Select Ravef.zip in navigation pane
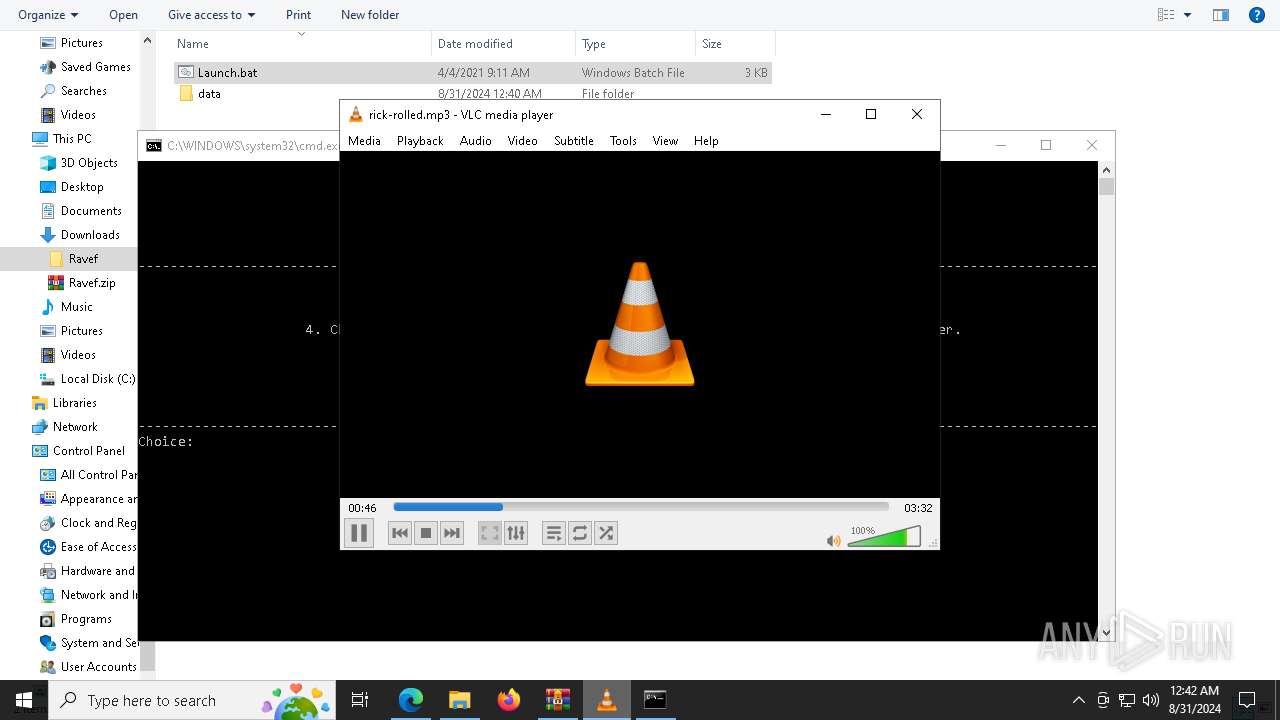Screen dimensions: 1280x720 [x=92, y=283]
